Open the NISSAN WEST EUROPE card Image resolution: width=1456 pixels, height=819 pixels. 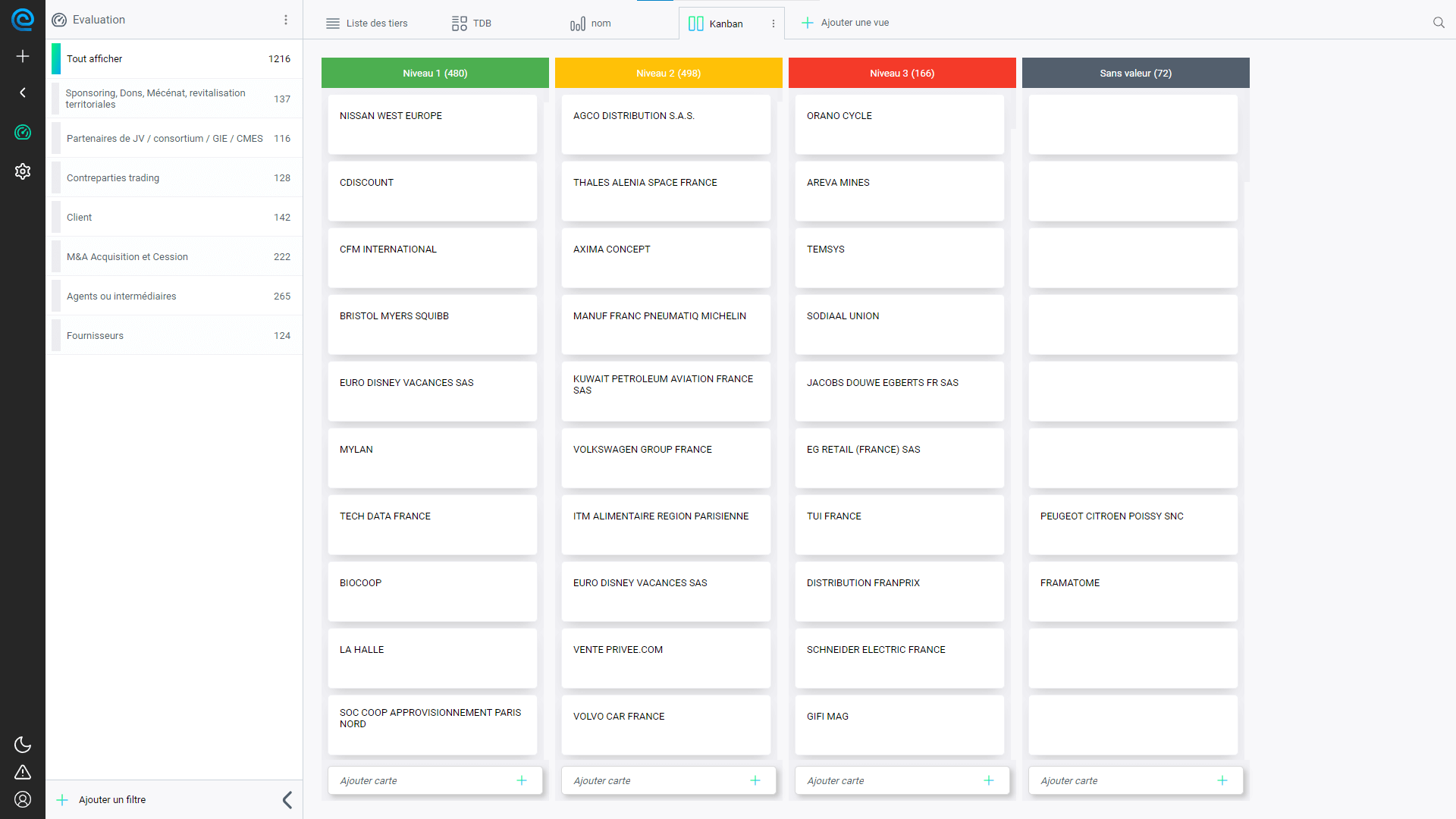pyautogui.click(x=432, y=124)
